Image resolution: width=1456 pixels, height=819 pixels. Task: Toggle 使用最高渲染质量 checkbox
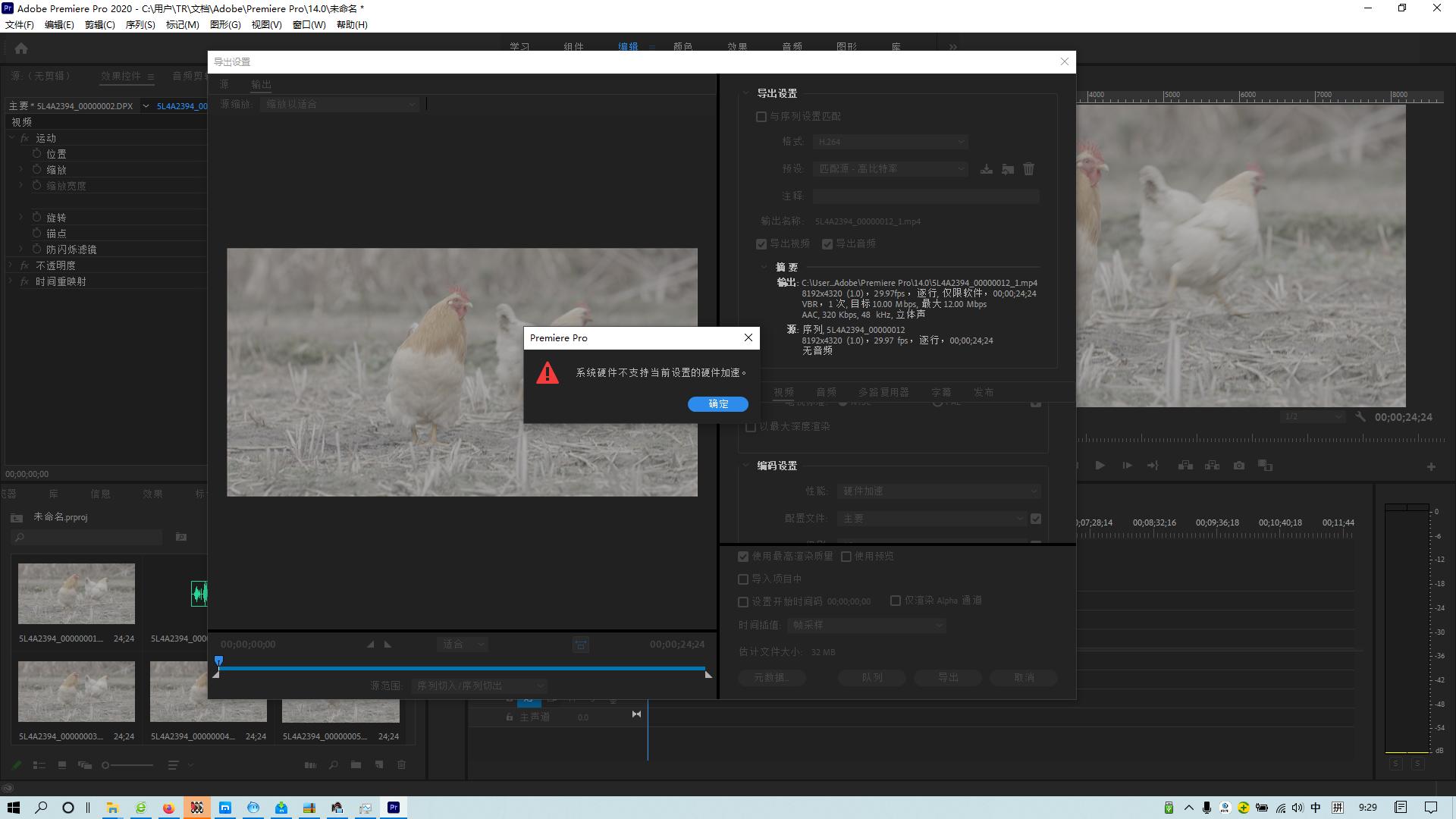(743, 557)
